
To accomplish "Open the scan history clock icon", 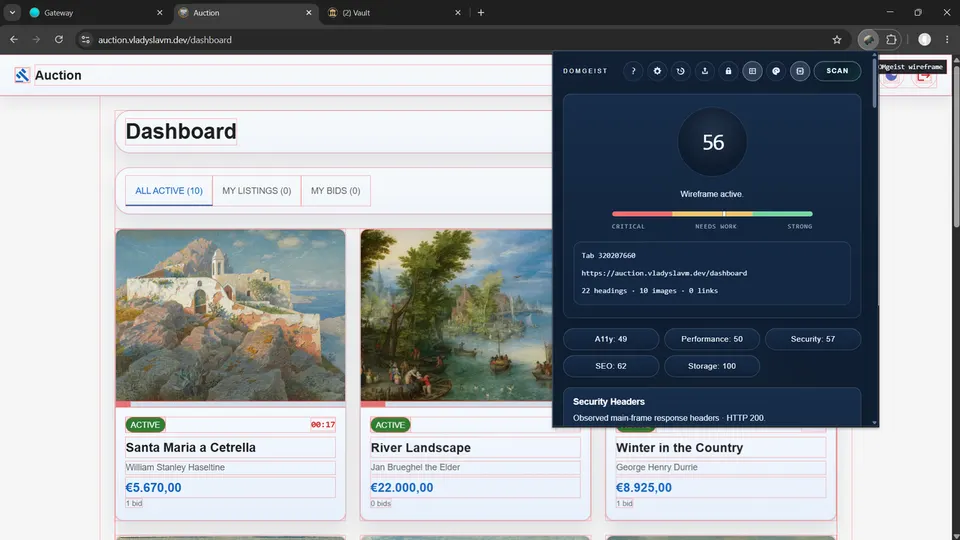I will 680,71.
